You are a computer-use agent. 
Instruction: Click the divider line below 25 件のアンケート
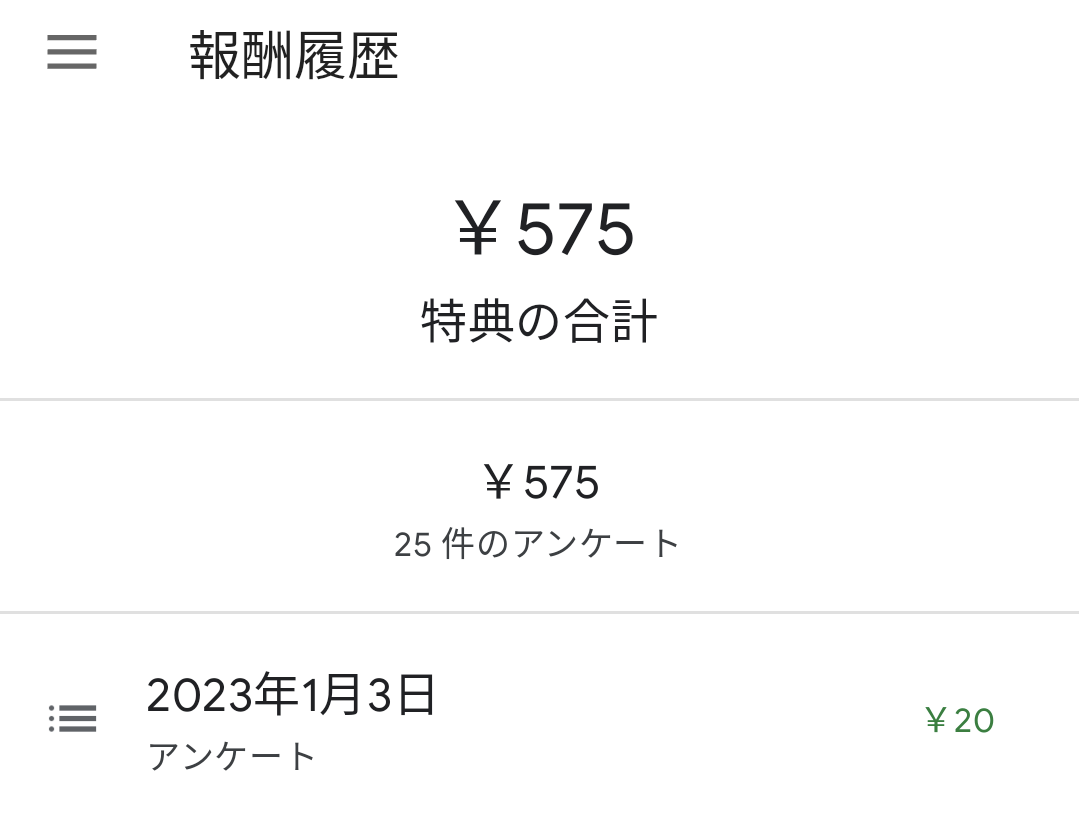click(x=539, y=611)
